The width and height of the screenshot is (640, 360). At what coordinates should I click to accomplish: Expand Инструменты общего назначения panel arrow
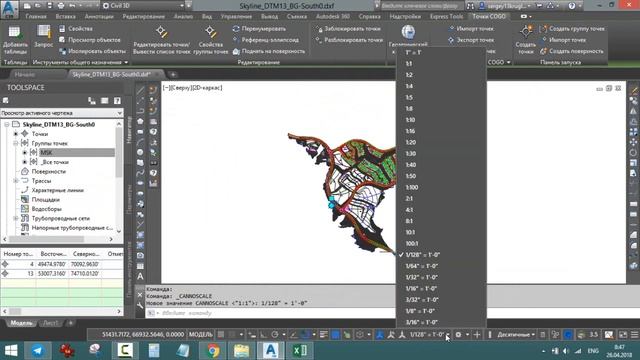[126, 62]
